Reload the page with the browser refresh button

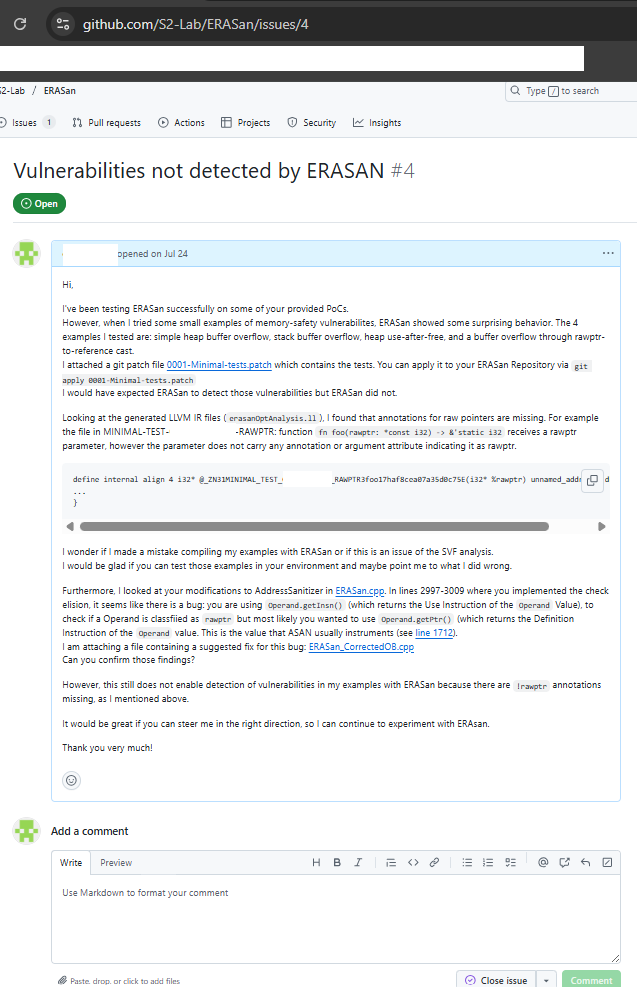[x=19, y=23]
